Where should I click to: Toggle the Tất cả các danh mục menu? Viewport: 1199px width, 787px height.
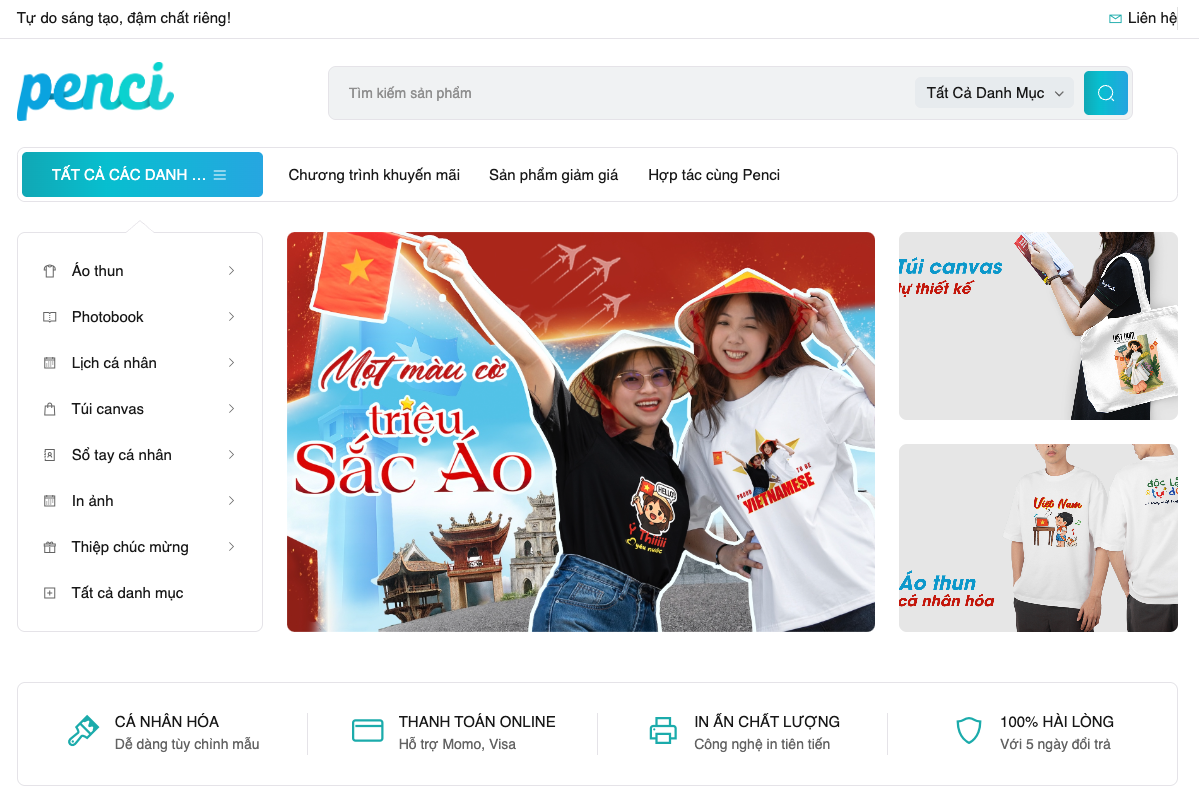click(x=141, y=175)
